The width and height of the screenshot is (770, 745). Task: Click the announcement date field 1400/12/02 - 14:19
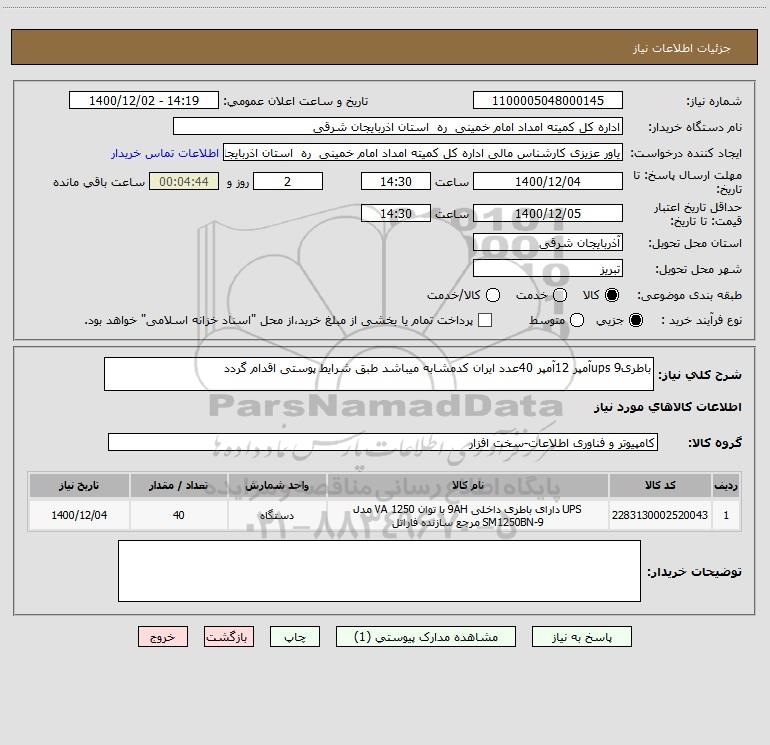144,100
